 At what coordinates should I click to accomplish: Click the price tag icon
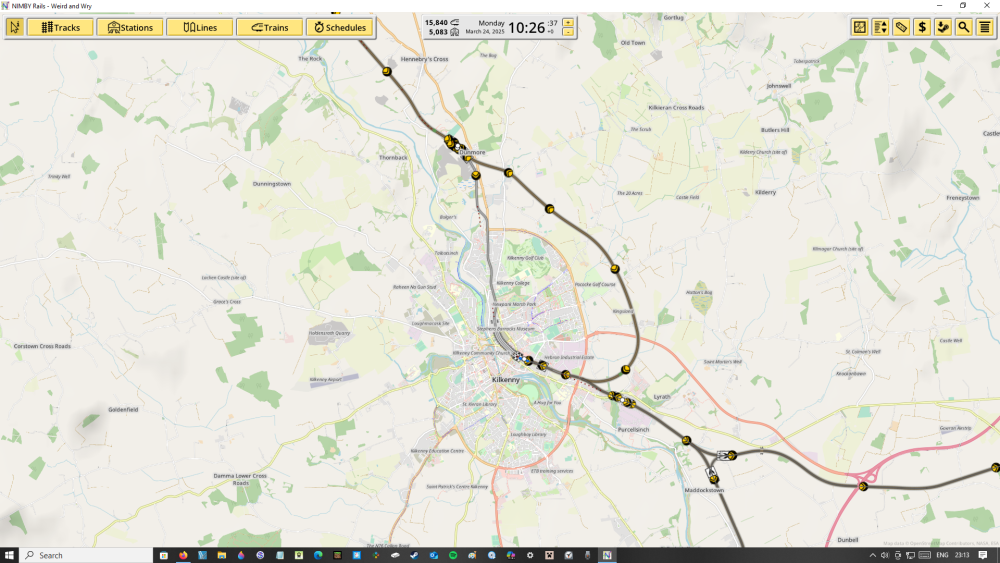[x=901, y=27]
